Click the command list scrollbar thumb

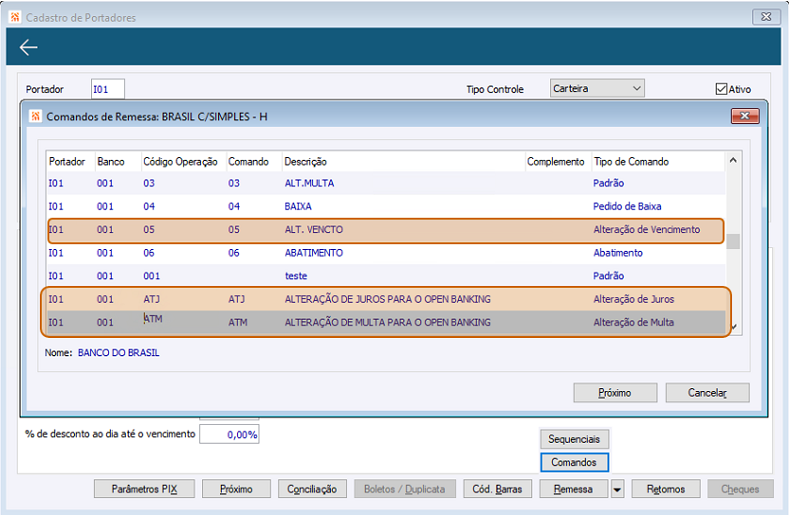coord(733,241)
